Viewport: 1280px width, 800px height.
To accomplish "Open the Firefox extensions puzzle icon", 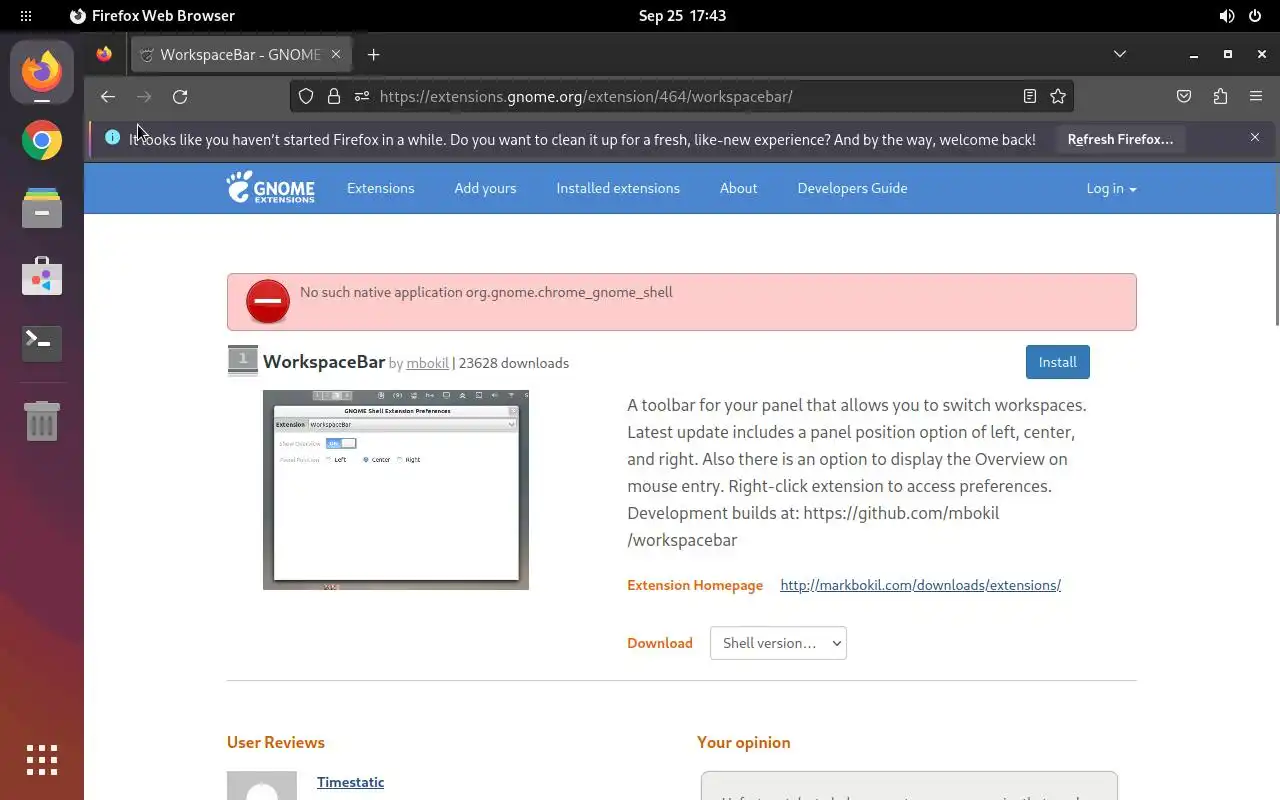I will click(x=1220, y=97).
